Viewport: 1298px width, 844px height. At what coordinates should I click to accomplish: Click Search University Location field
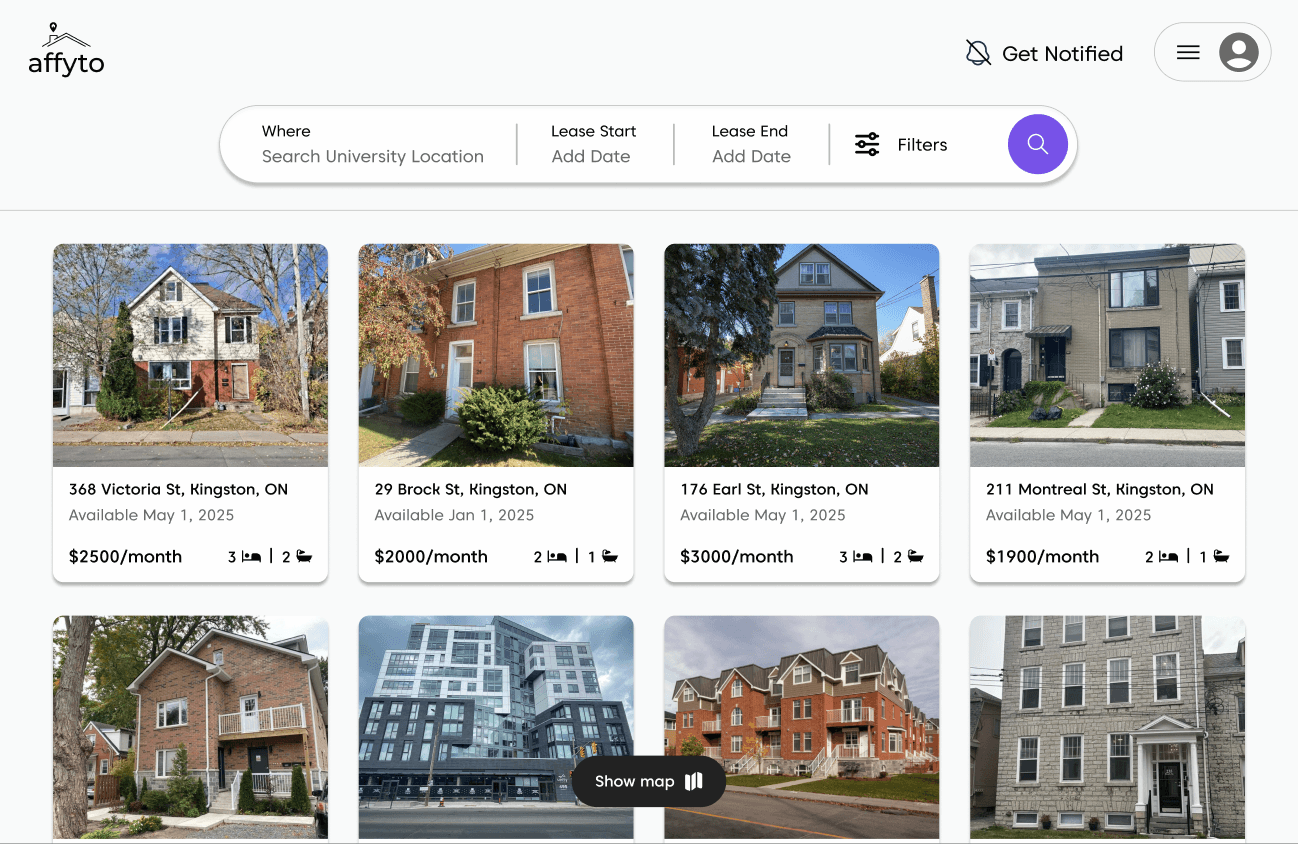pos(373,156)
